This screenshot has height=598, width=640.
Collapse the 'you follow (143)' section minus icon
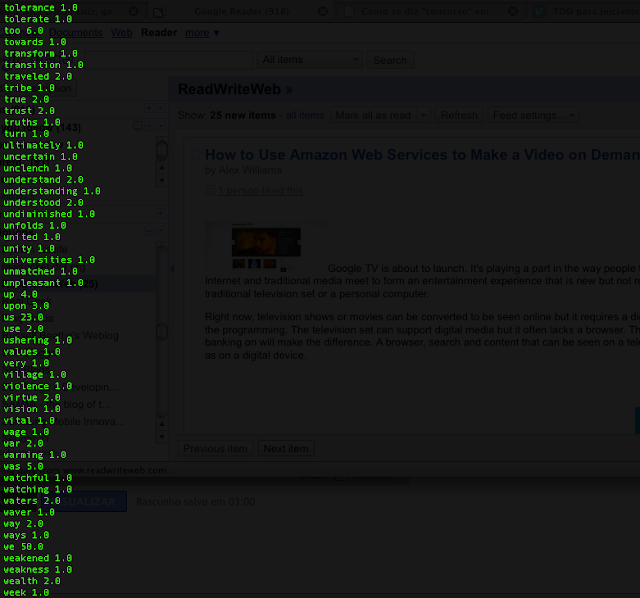point(149,126)
